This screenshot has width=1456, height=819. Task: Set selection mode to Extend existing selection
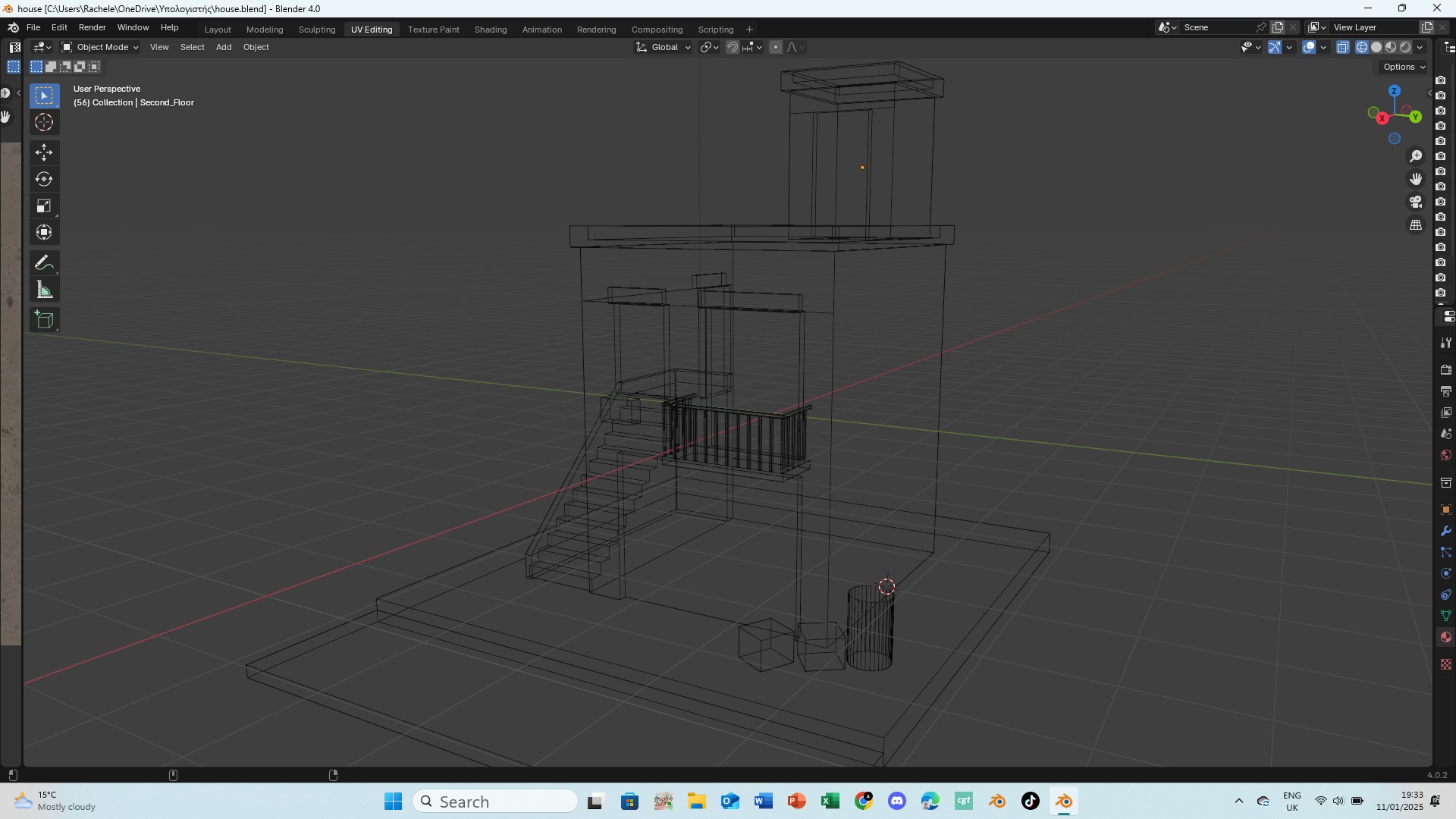51,67
